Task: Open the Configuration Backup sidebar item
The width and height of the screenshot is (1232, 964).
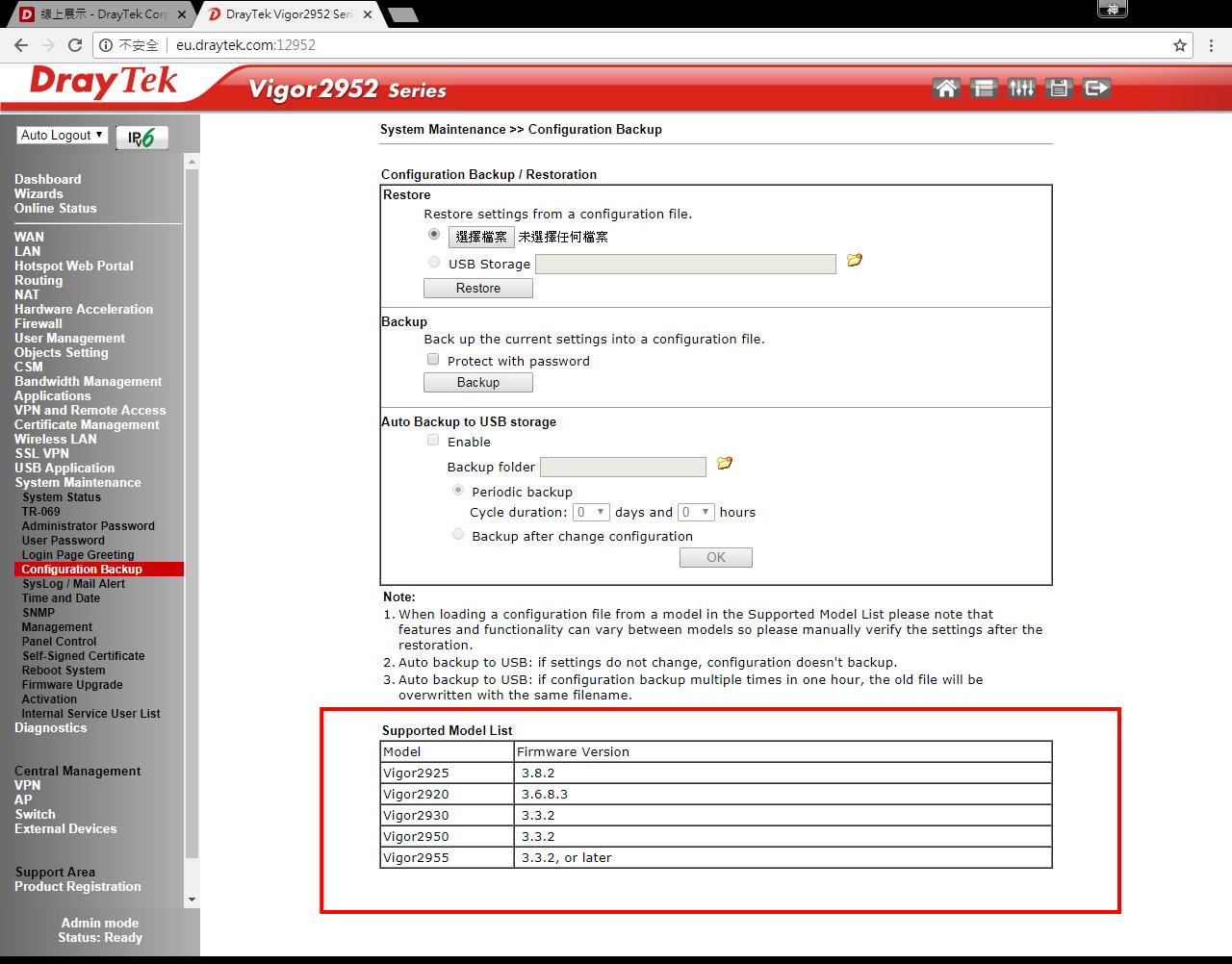Action: (99, 569)
